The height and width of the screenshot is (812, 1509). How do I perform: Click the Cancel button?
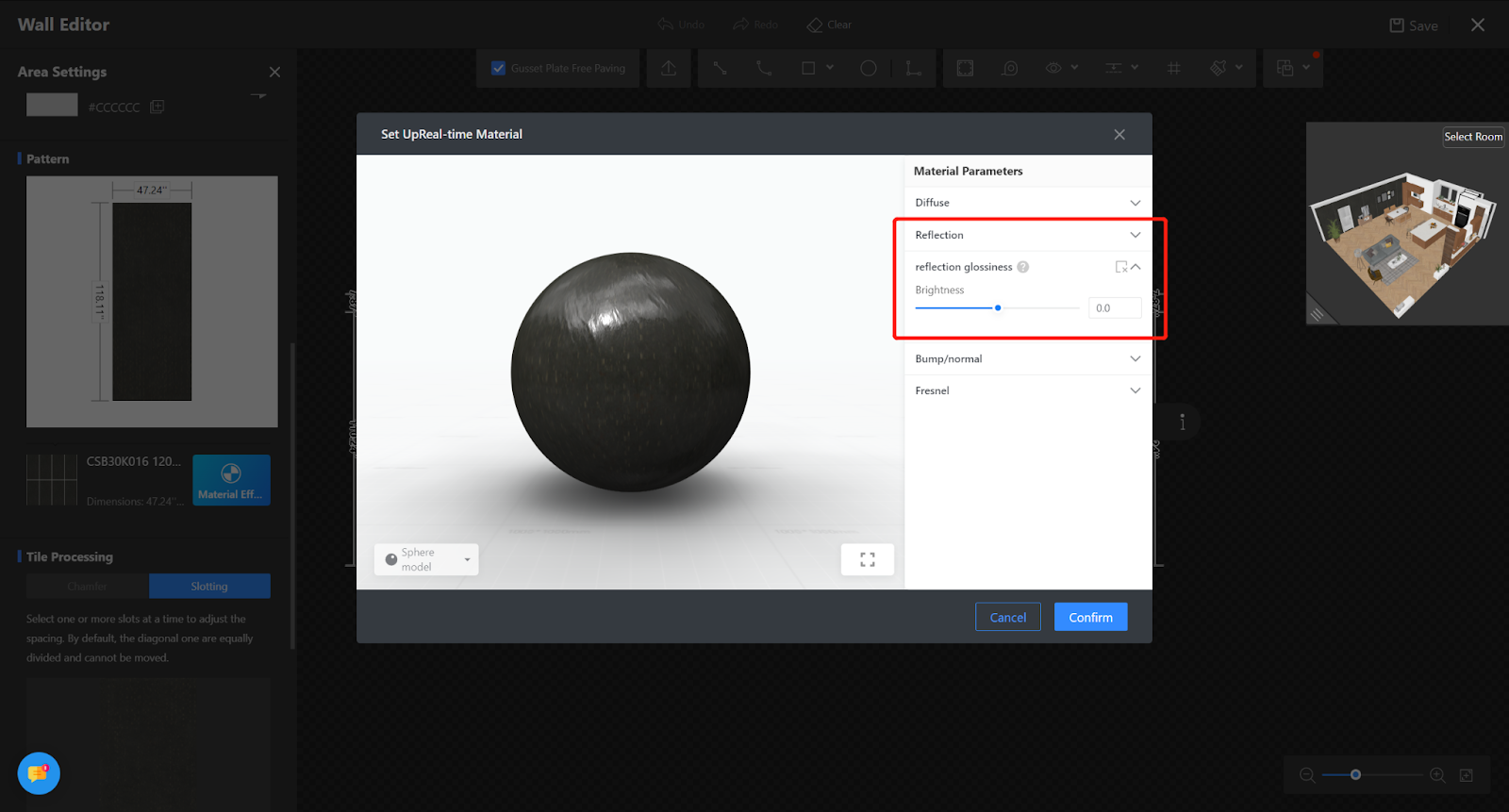(x=1007, y=618)
